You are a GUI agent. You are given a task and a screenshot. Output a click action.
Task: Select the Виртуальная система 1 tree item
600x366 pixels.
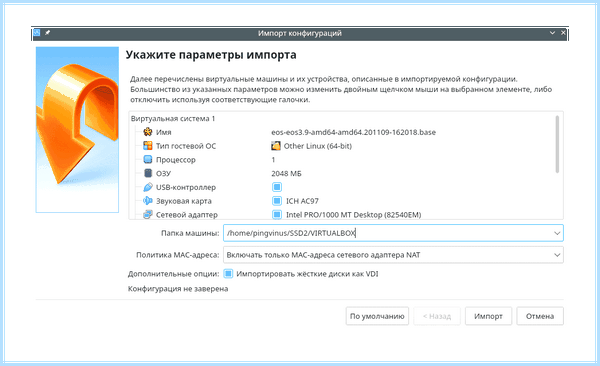173,119
